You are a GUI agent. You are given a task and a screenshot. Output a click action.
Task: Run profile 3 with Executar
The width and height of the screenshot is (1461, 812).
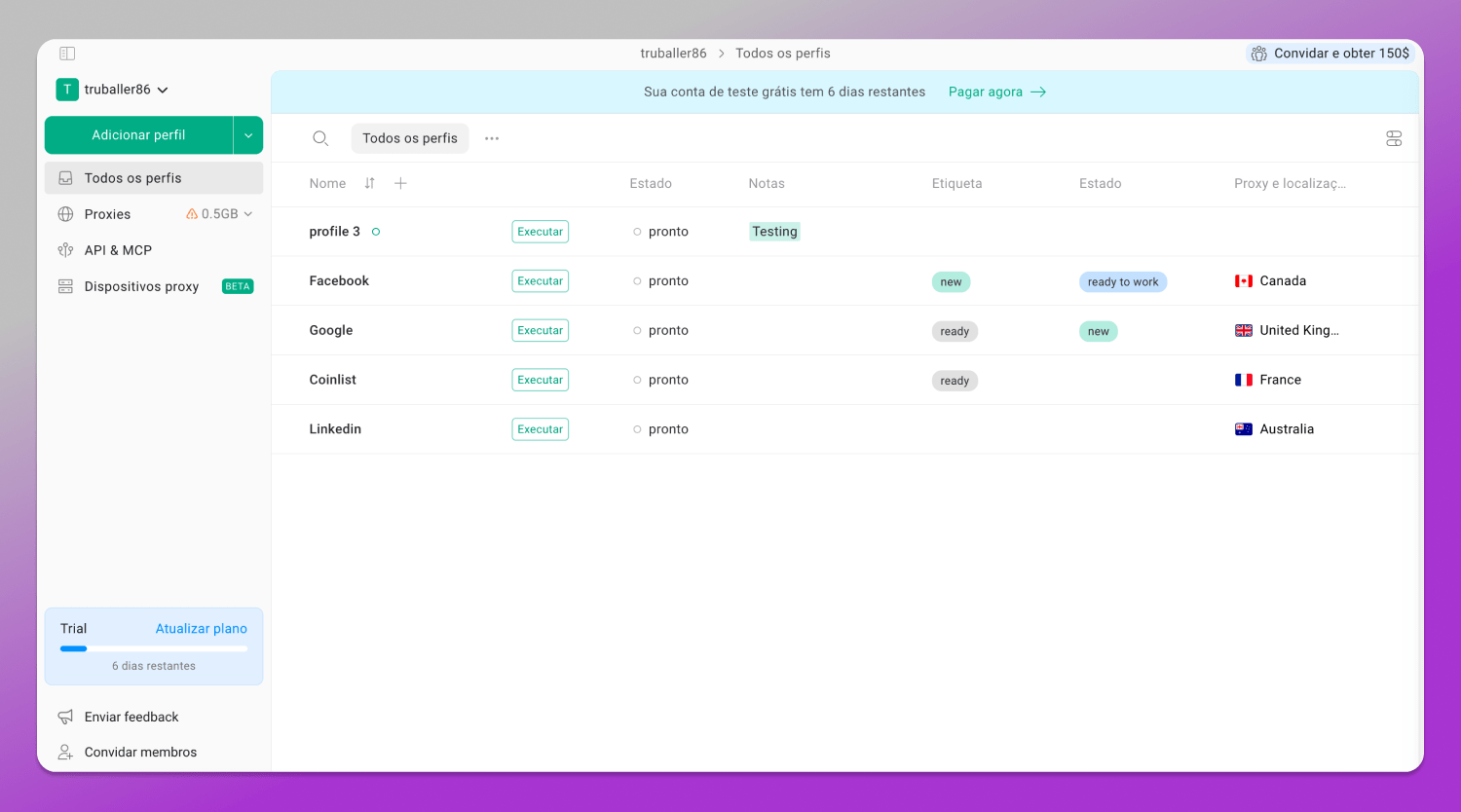(541, 232)
